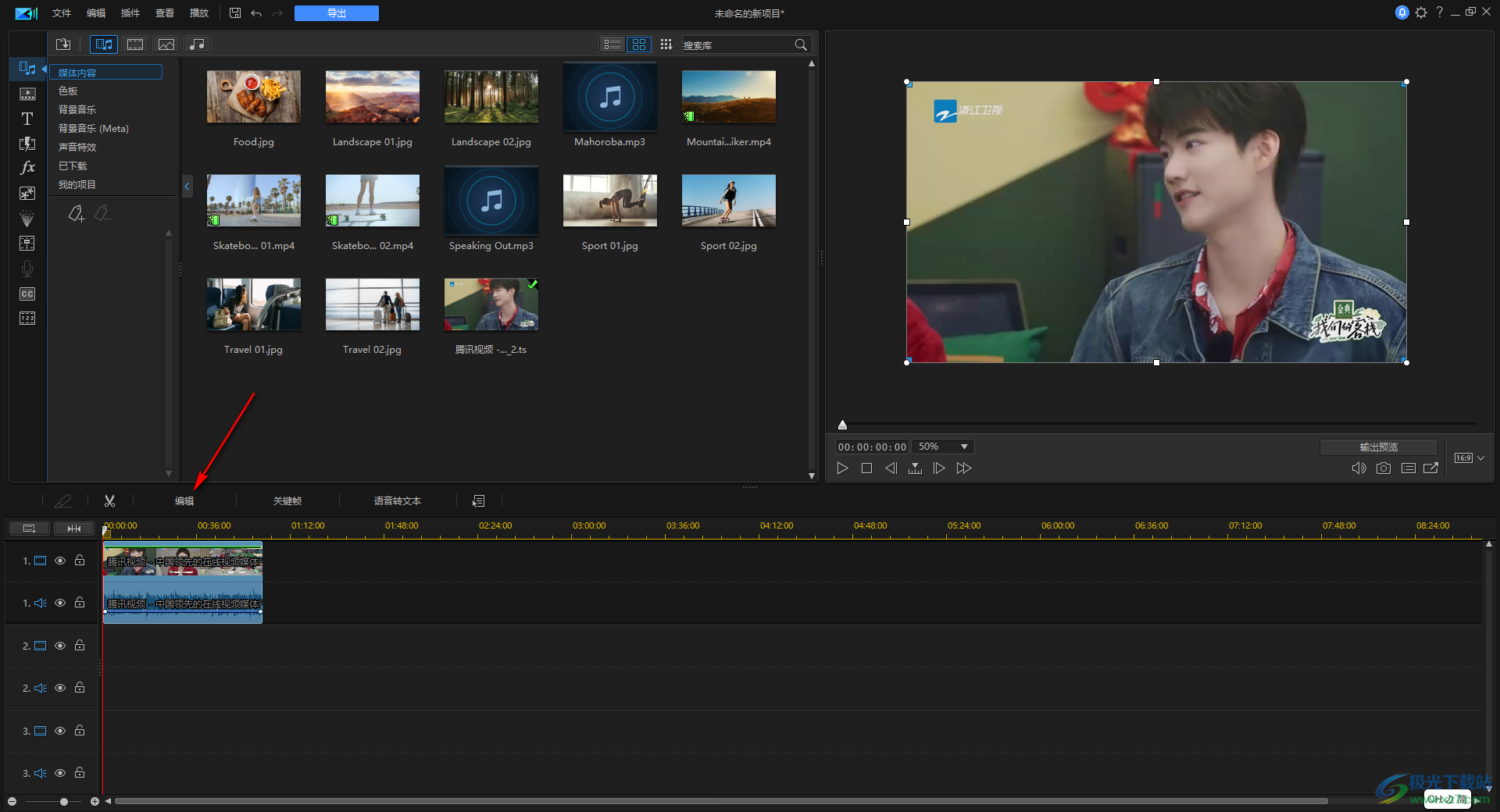Toggle visibility of audio track 2
1500x812 pixels.
pos(60,688)
